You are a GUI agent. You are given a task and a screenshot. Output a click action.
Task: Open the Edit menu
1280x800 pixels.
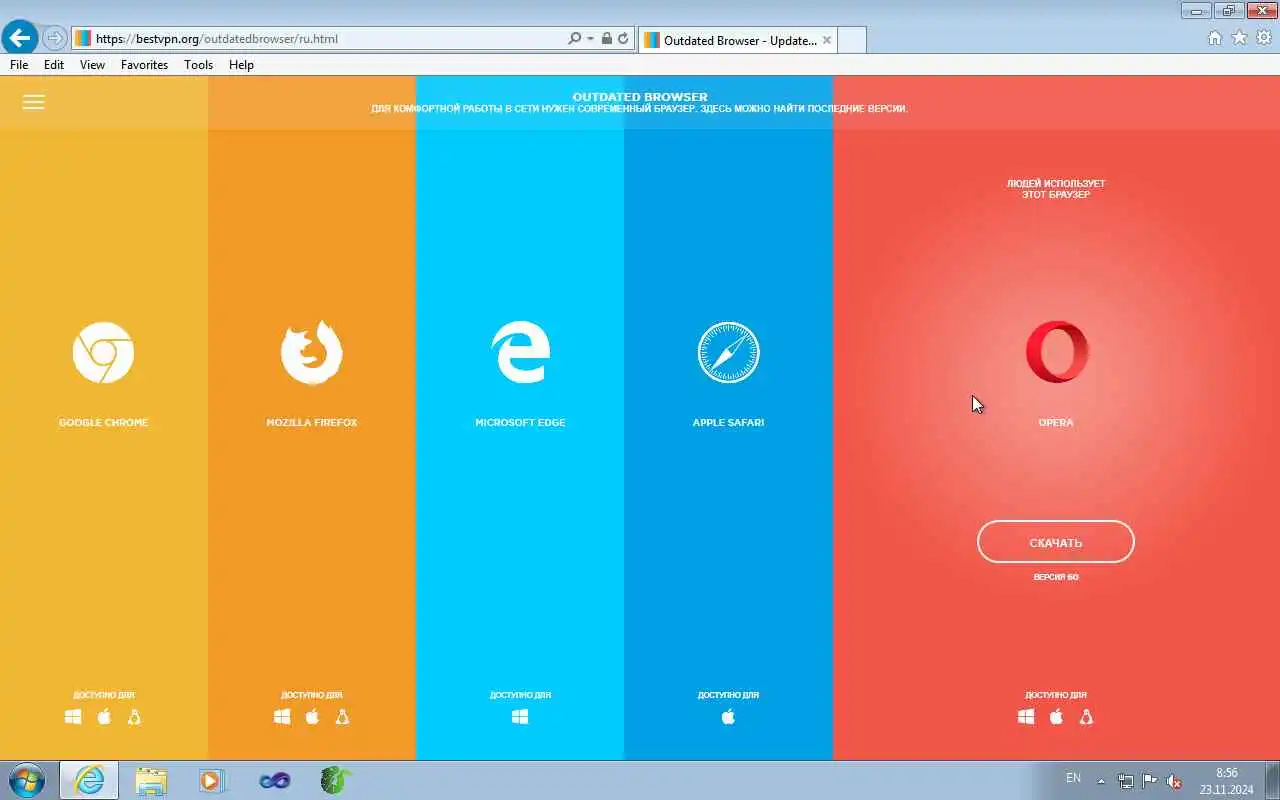(54, 64)
